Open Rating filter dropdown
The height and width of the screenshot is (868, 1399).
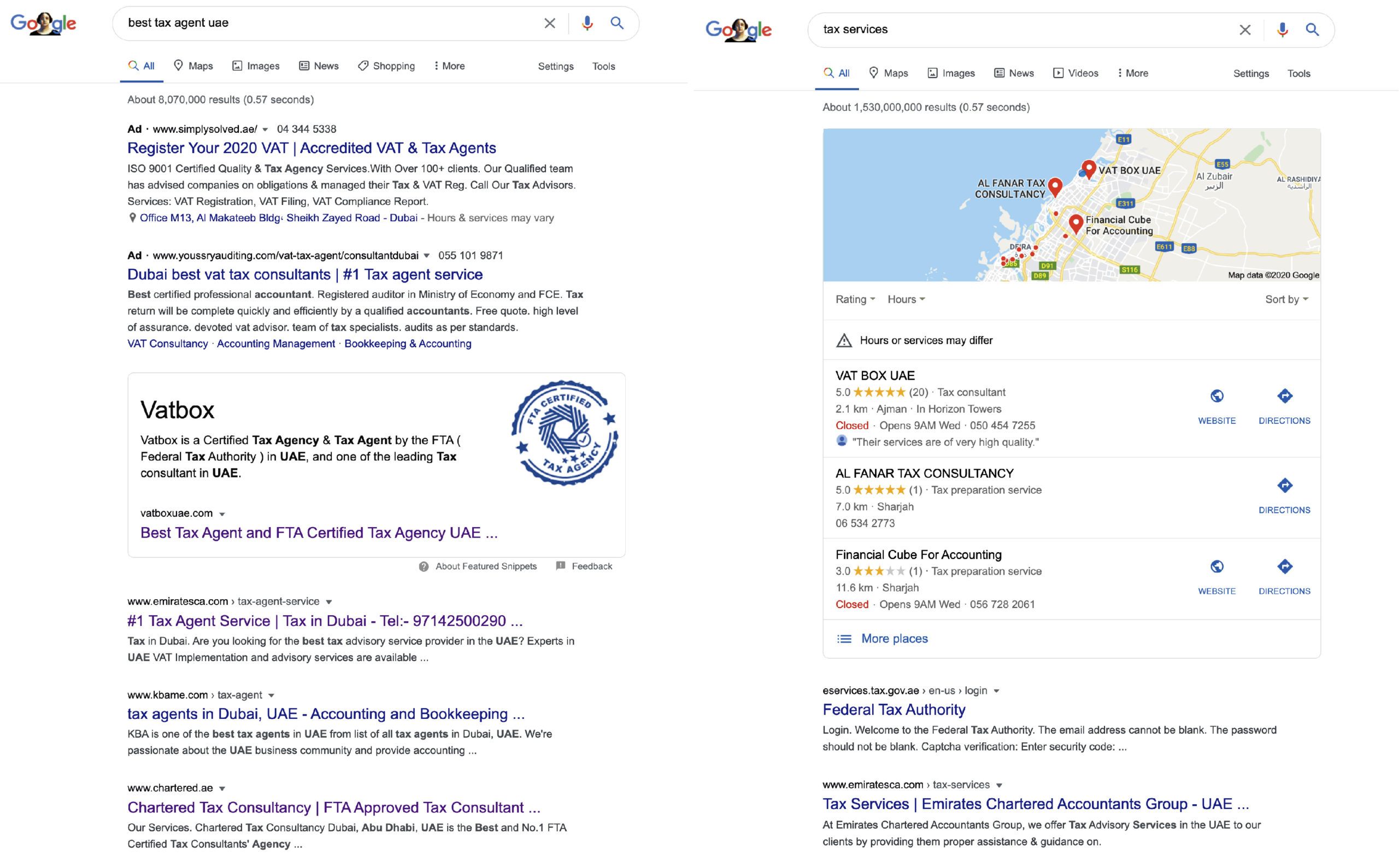tap(855, 299)
